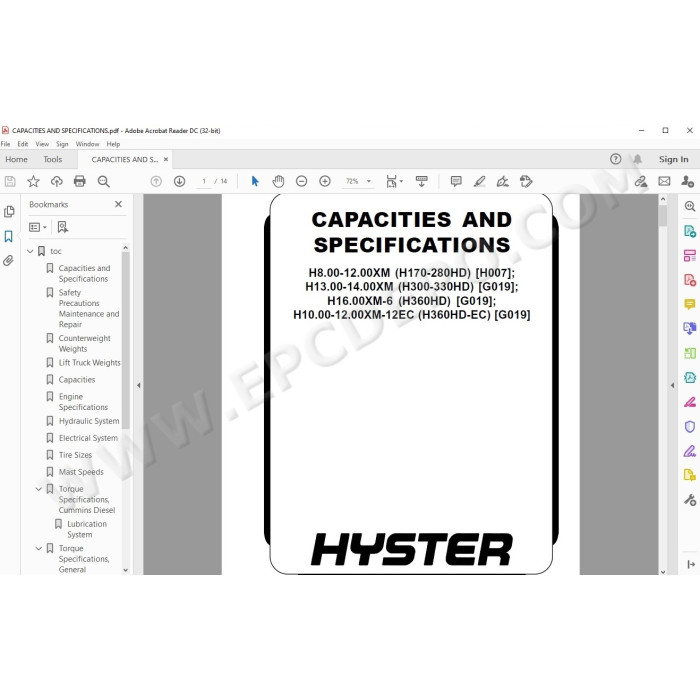
Task: Jump to Mast Speeds bookmark
Action: coord(81,472)
